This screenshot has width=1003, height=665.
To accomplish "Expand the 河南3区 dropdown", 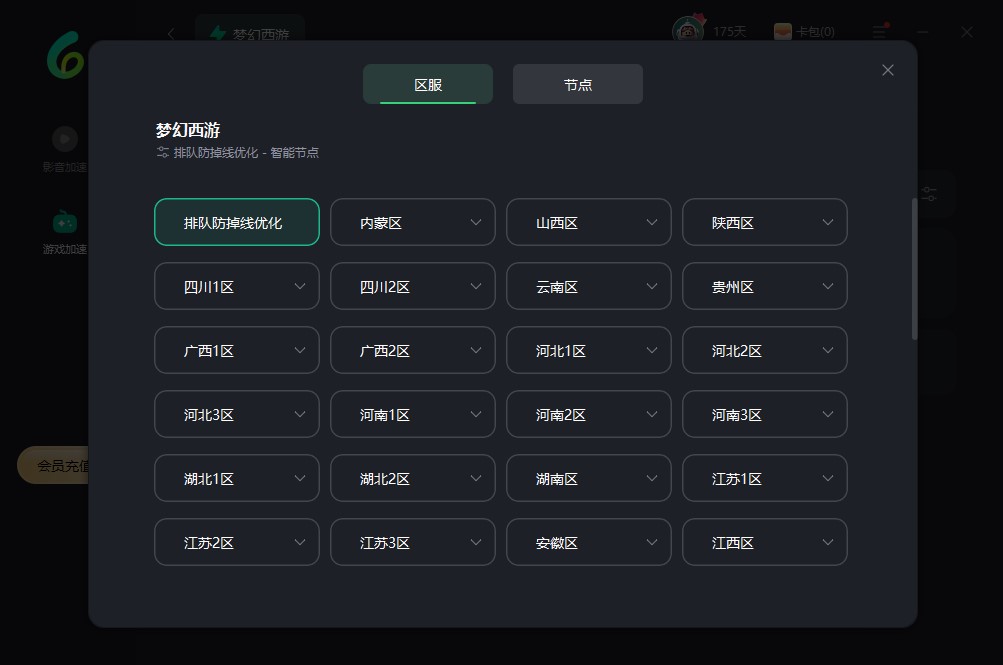I will 765,414.
